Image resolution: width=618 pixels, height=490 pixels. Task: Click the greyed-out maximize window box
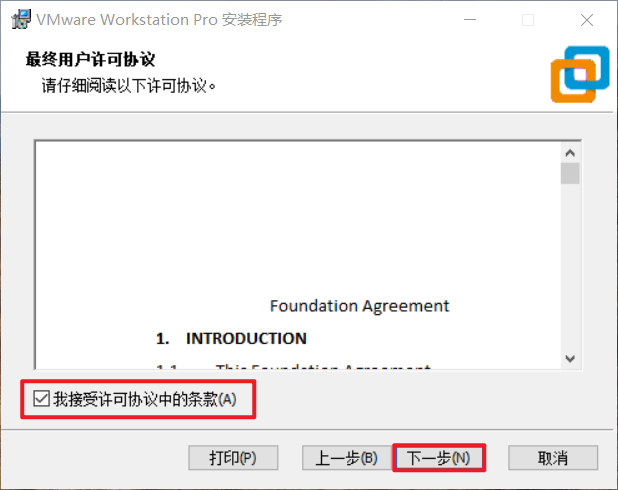[528, 20]
